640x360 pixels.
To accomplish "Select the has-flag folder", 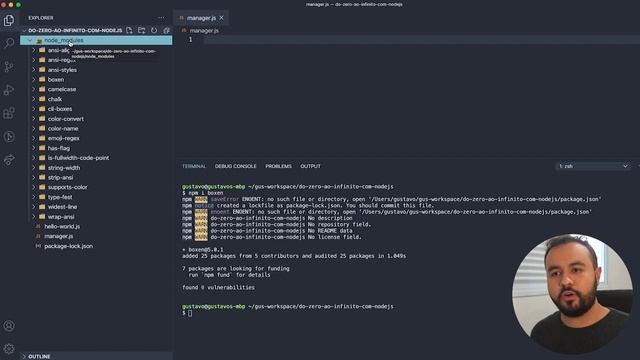I will tap(96, 148).
